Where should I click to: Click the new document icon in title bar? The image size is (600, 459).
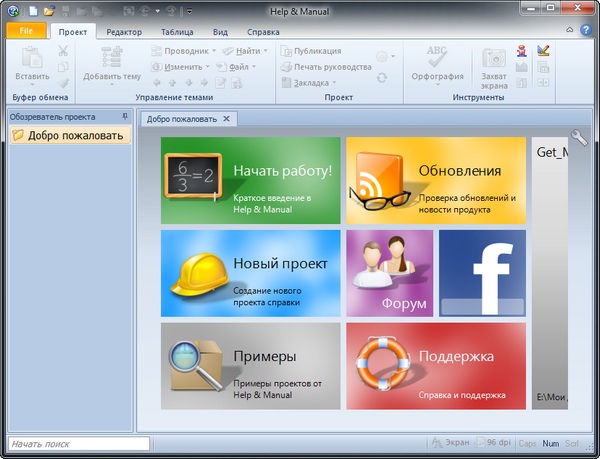(x=33, y=11)
